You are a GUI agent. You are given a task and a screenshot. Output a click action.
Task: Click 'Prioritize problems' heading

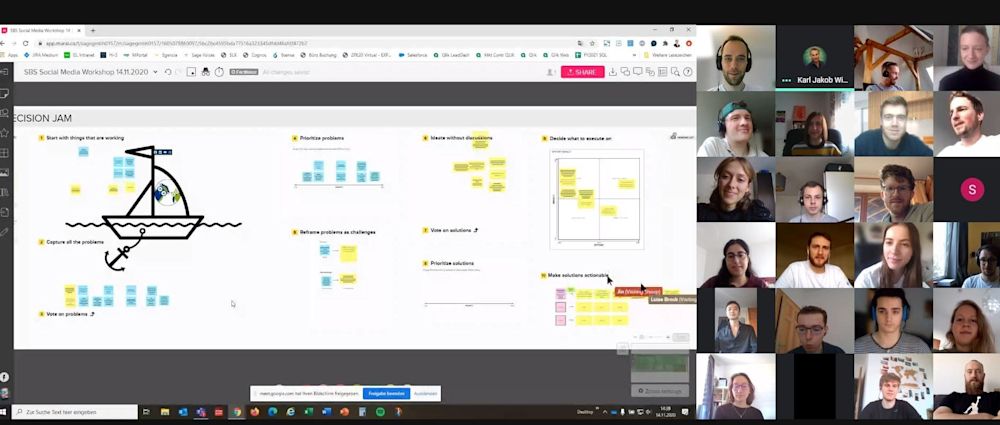pyautogui.click(x=321, y=138)
